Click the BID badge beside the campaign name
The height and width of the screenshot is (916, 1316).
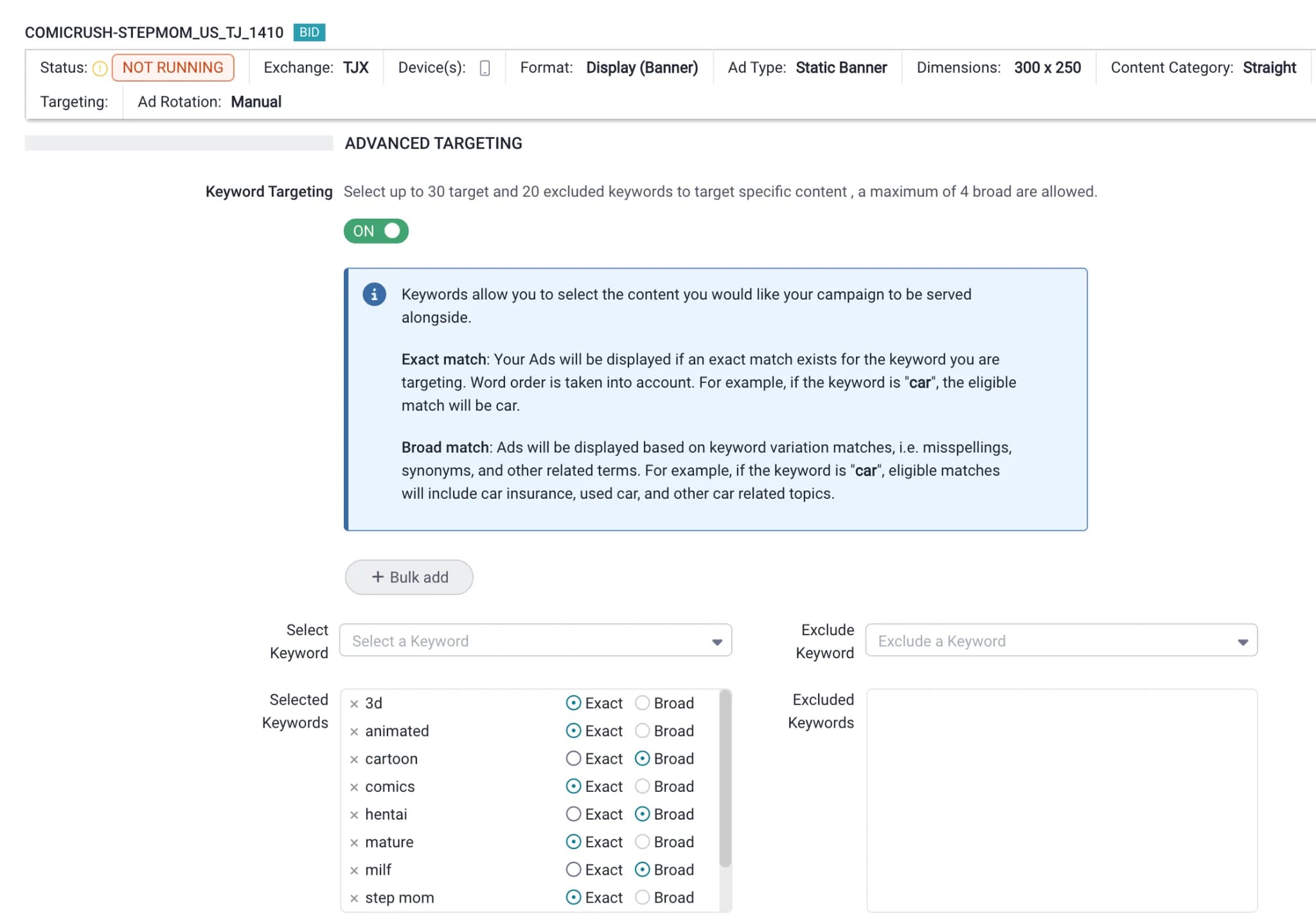click(x=309, y=32)
